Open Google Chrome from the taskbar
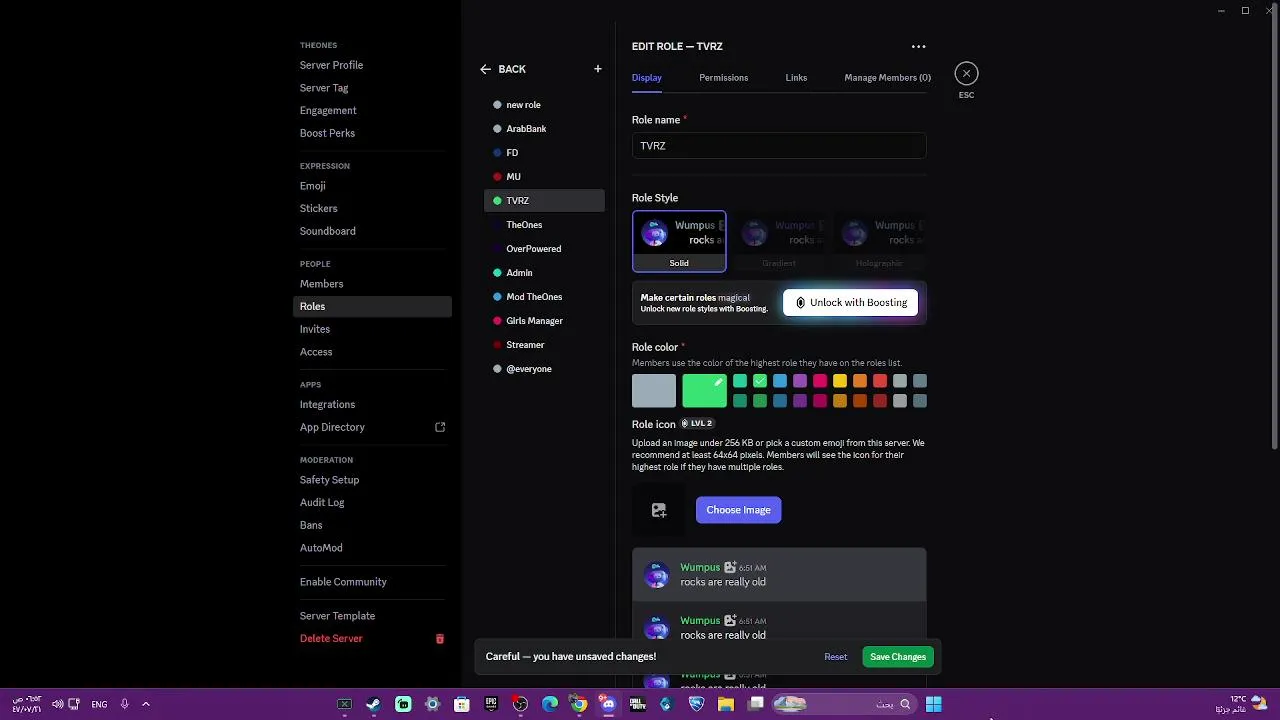1280x720 pixels. point(579,704)
